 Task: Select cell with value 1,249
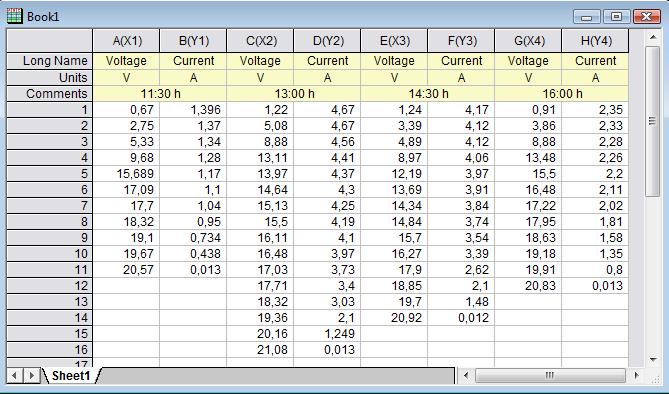pos(327,334)
